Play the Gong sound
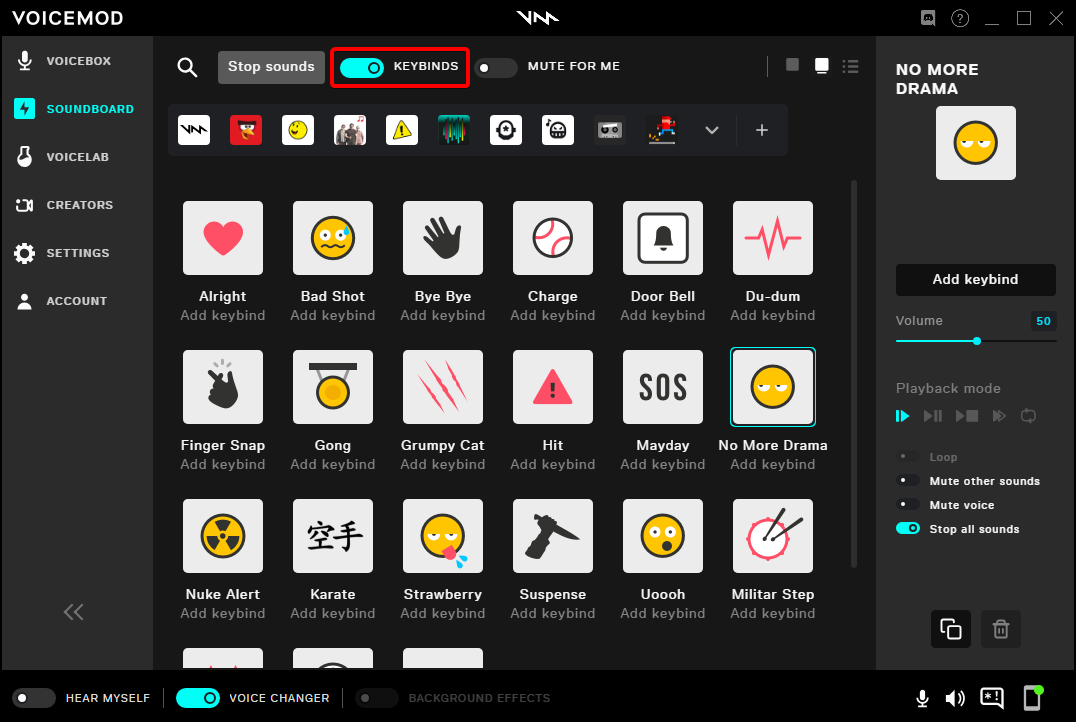 click(333, 387)
